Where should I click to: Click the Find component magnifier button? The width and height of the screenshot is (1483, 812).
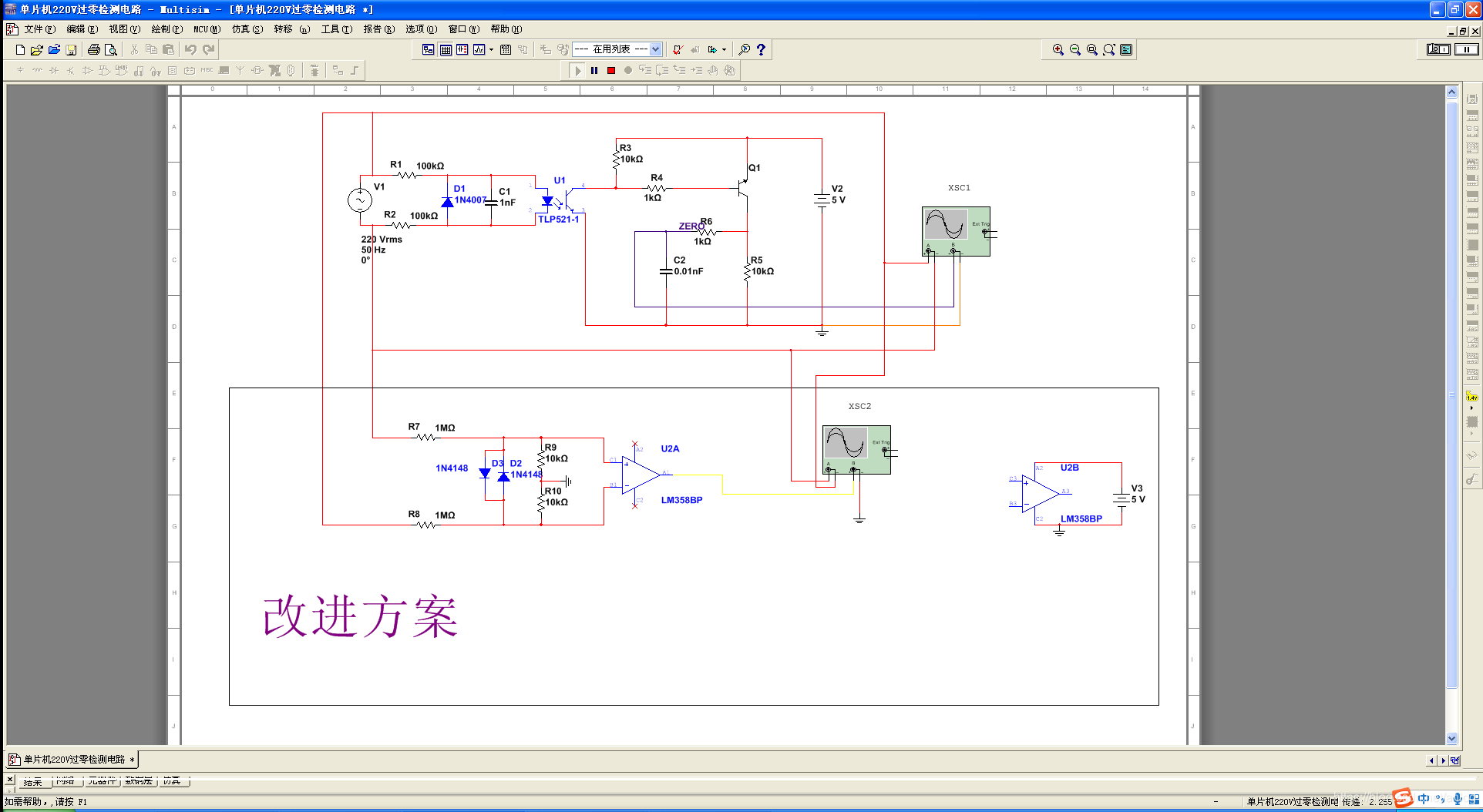click(745, 49)
